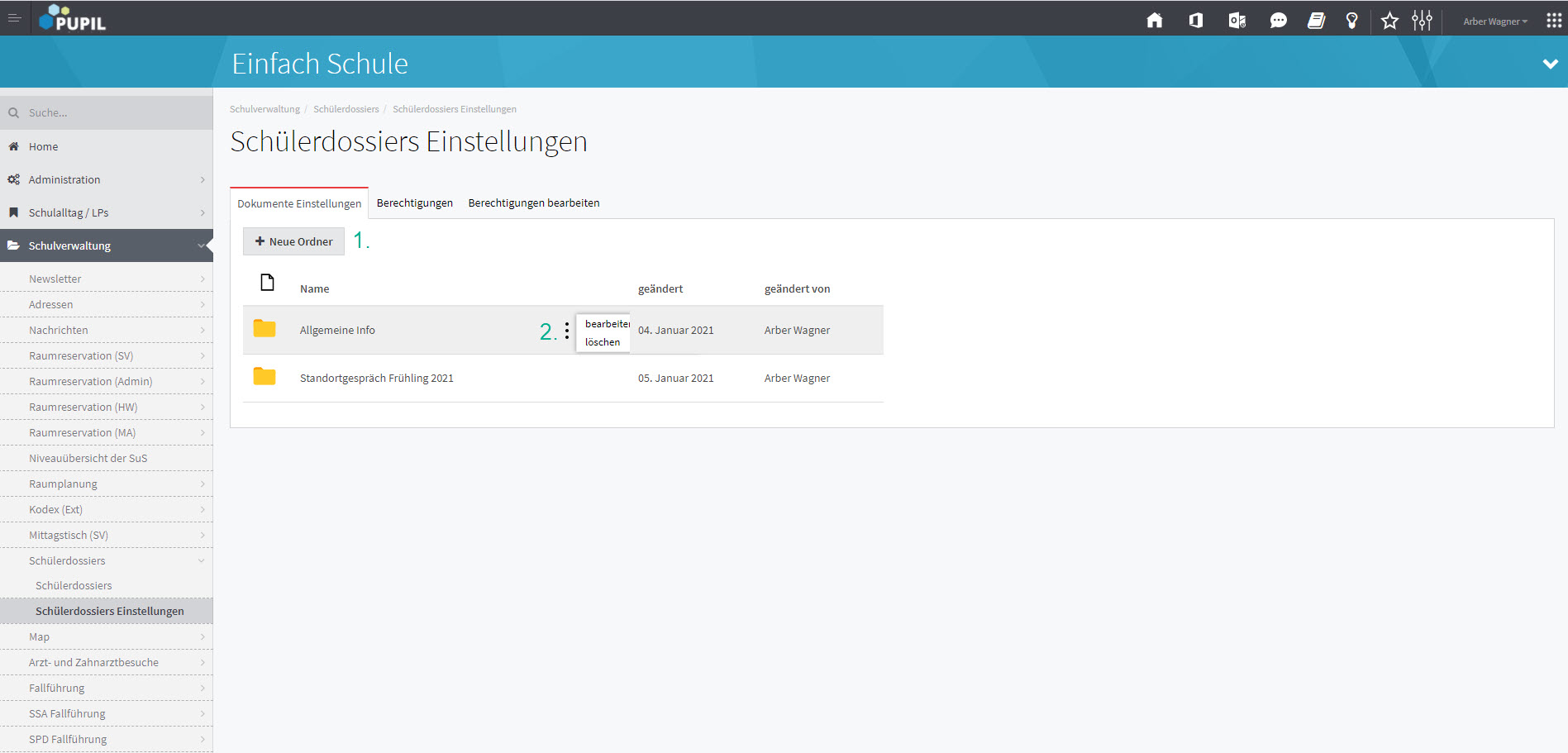Screen dimensions: 1568x753
Task: Open the Schülerdossiers sub-item
Action: pyautogui.click(x=107, y=585)
